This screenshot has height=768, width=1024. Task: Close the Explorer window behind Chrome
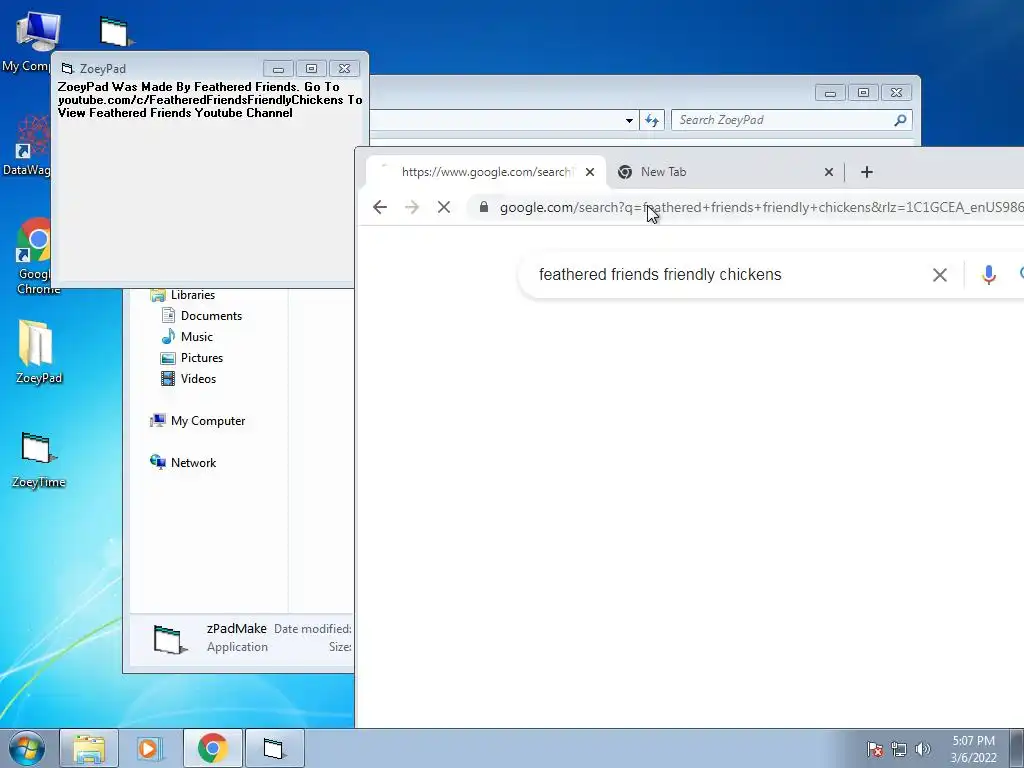pyautogui.click(x=896, y=93)
